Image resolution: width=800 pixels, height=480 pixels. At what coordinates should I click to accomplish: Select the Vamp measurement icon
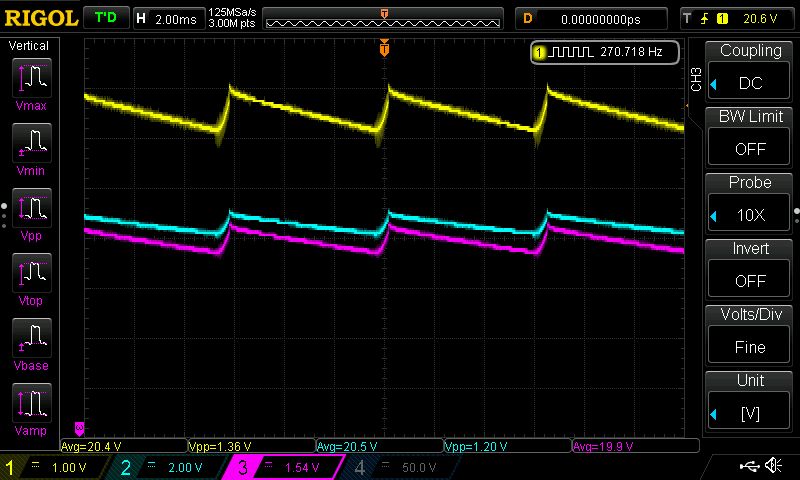click(x=32, y=403)
